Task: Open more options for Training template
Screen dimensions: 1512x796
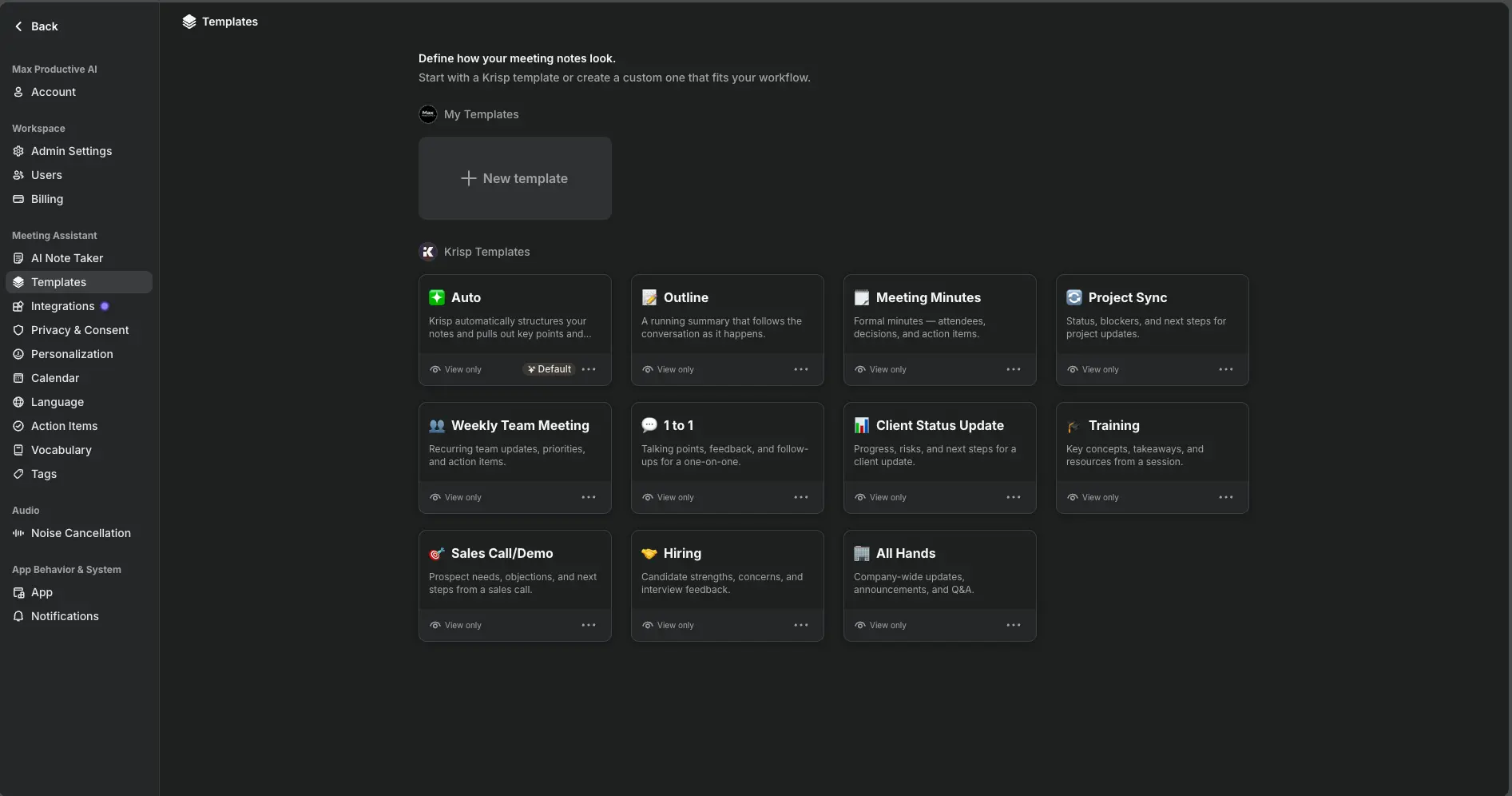Action: [1226, 497]
